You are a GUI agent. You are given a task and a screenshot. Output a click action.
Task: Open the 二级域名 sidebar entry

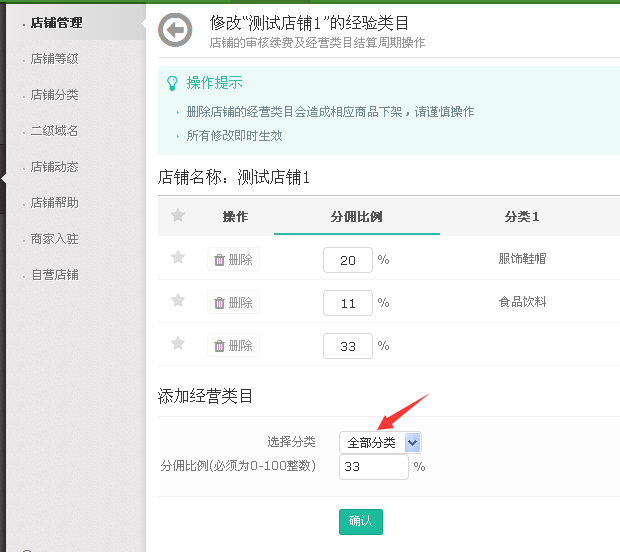tap(54, 131)
